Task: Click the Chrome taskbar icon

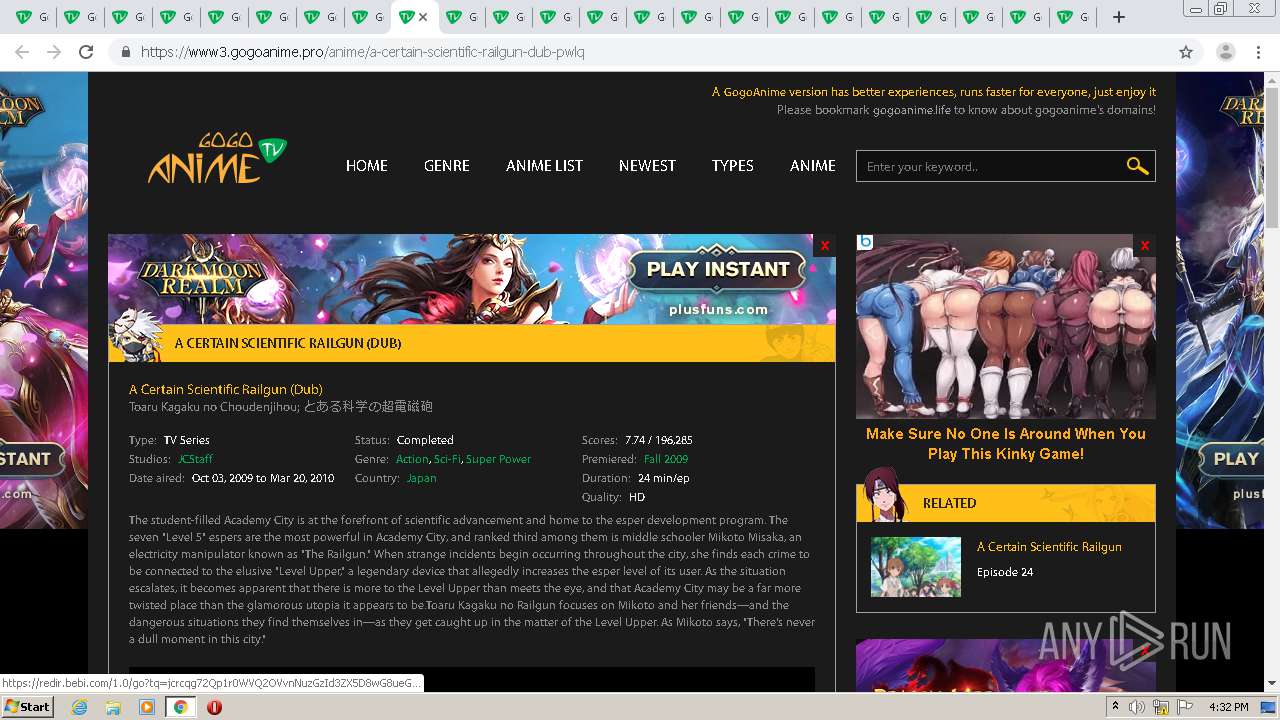Action: point(180,707)
